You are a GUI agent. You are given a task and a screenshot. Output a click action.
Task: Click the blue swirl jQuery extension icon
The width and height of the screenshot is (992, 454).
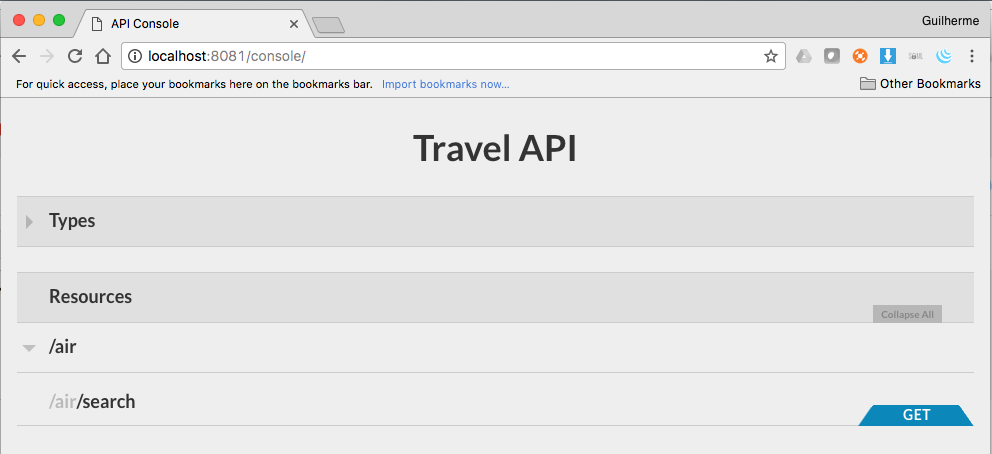pos(943,56)
